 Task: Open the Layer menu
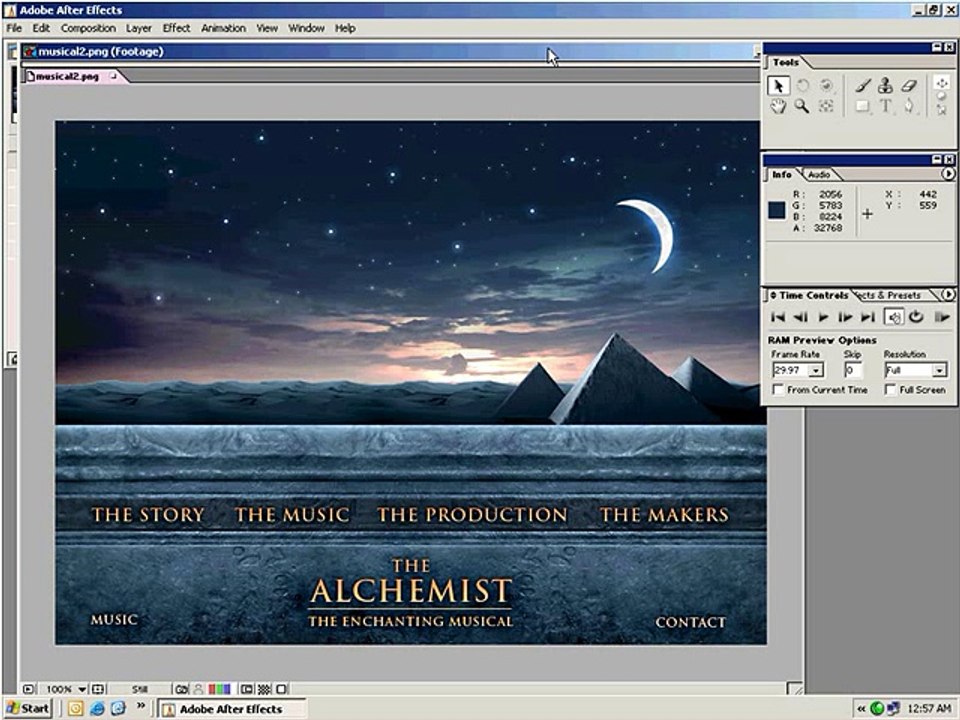point(139,28)
